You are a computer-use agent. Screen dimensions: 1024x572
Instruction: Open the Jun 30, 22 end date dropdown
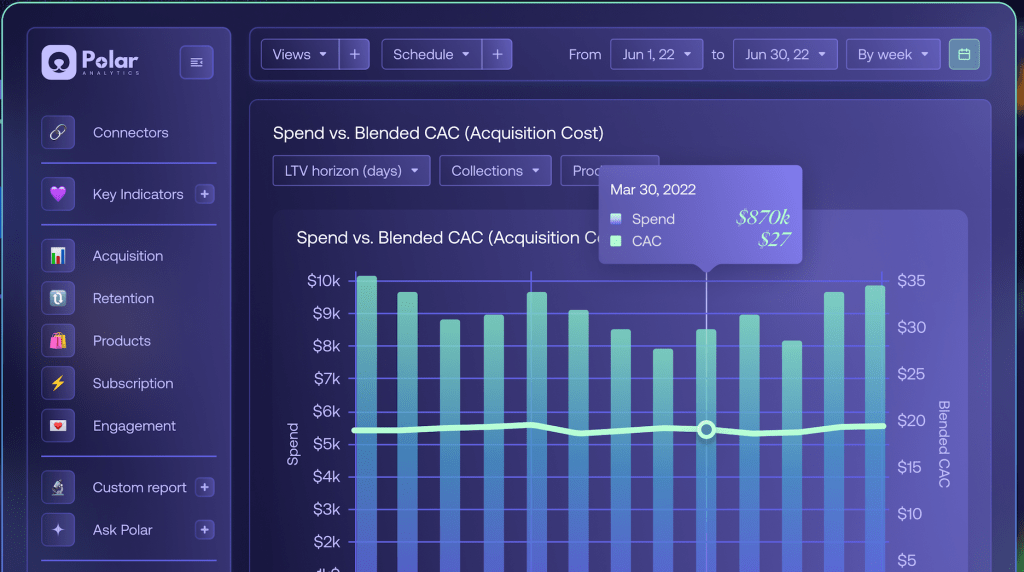pyautogui.click(x=785, y=54)
